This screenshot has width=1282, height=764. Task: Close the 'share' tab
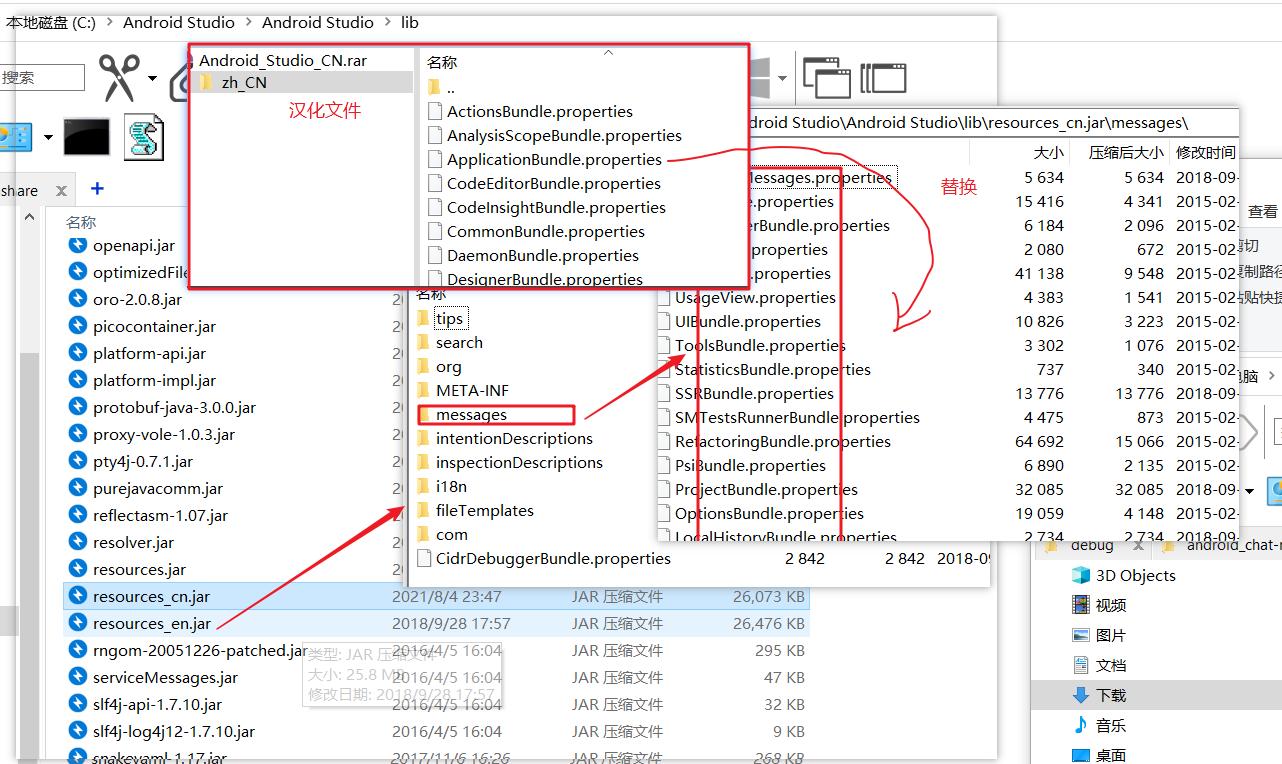tap(61, 190)
